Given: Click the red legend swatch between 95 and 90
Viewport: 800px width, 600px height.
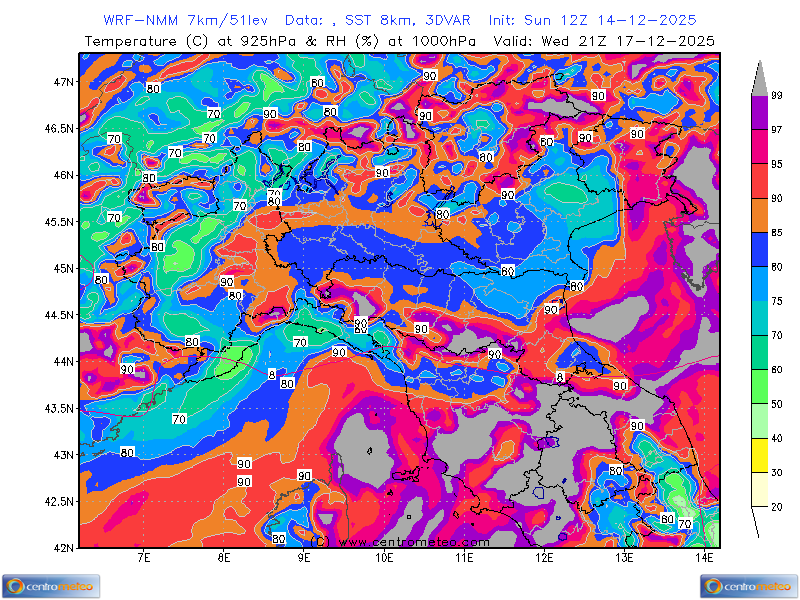Looking at the screenshot, I should coord(759,182).
